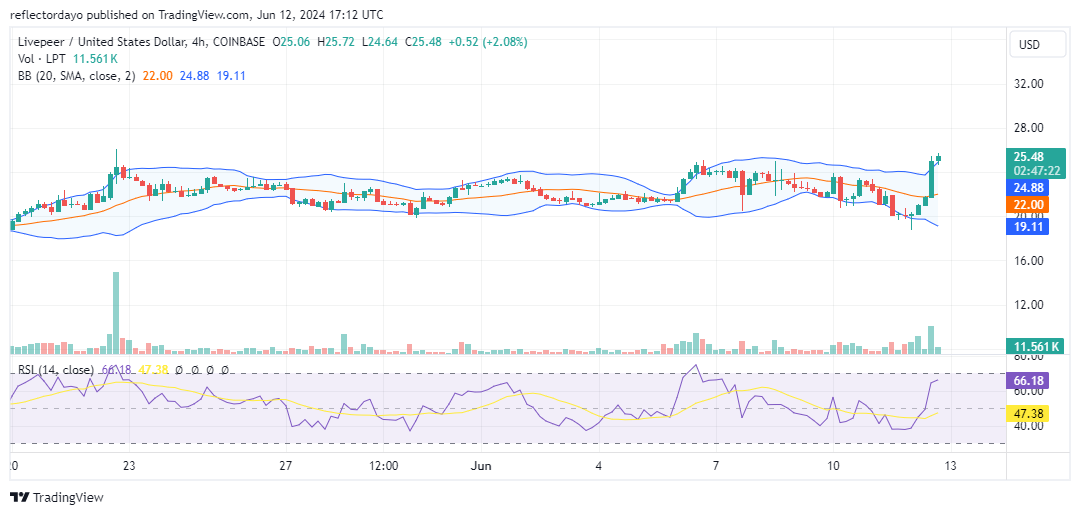Image resolution: width=1080 pixels, height=515 pixels.
Task: Click the tallest volume bar near May 23
Action: click(x=116, y=313)
